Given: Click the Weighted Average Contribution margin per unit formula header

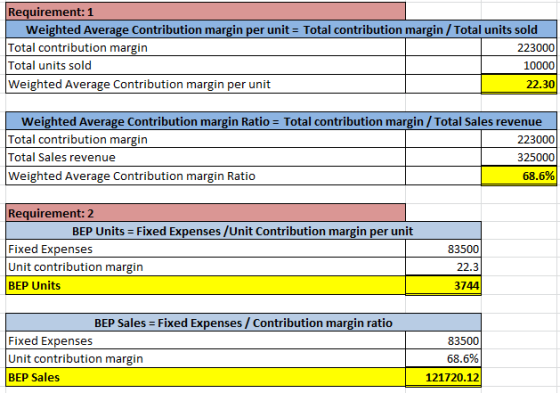Looking at the screenshot, I should 281,29.
